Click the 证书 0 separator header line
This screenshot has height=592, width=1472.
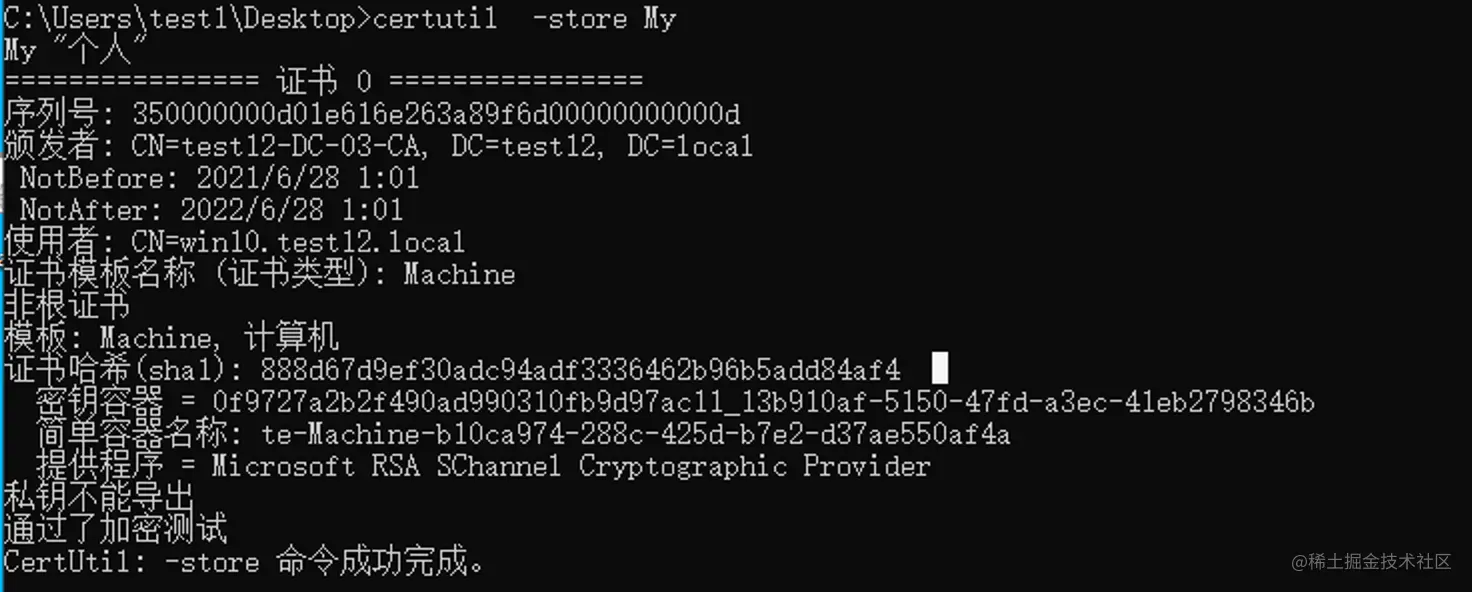[324, 82]
